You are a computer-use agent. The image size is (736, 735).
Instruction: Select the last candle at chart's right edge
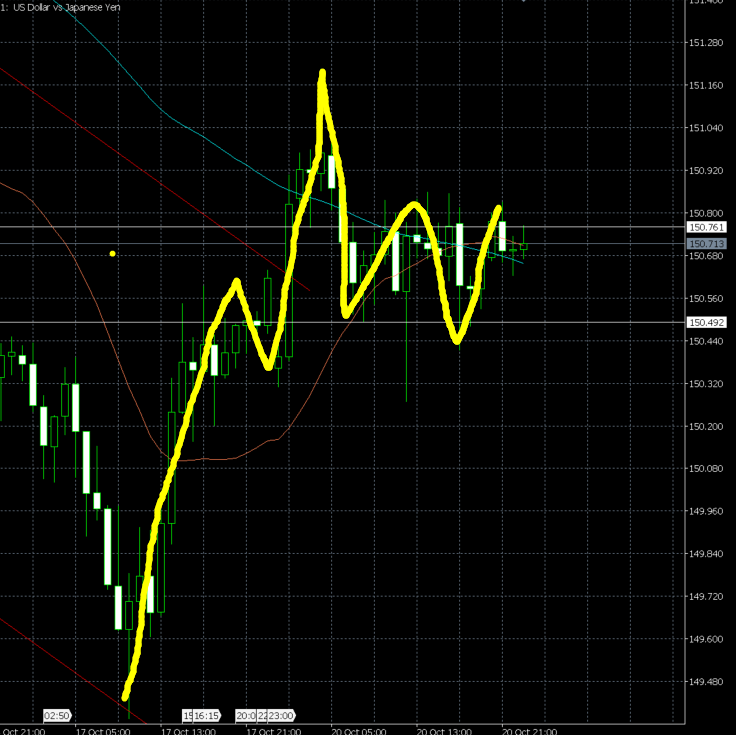click(523, 246)
